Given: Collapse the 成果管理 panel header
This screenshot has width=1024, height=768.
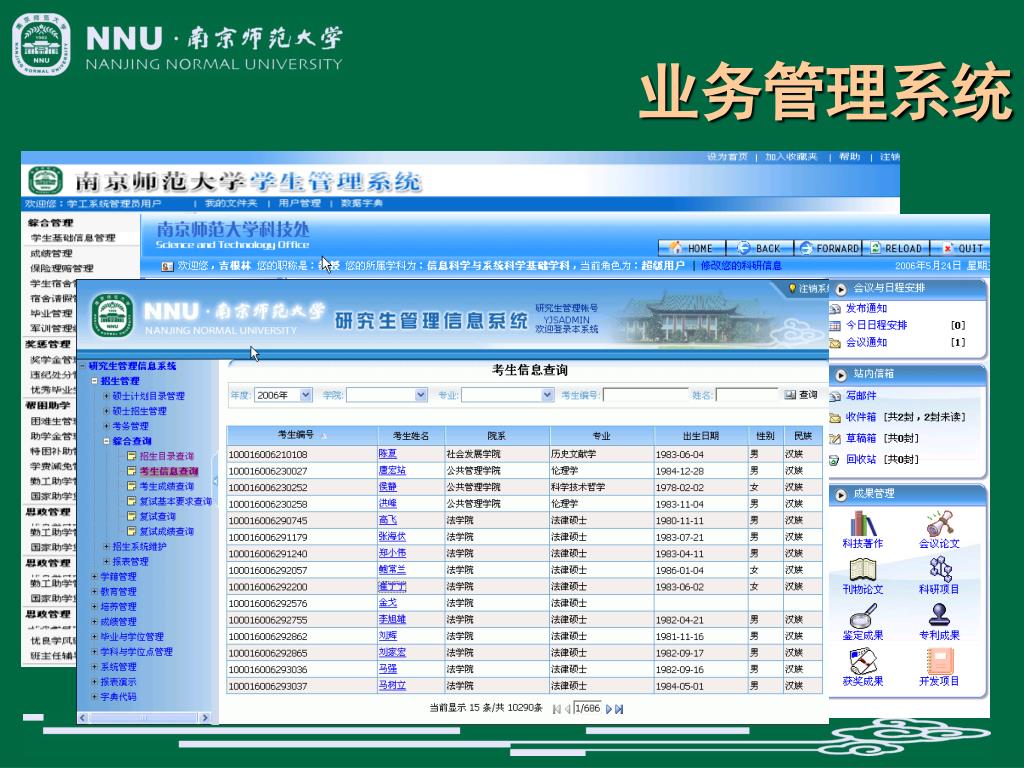Looking at the screenshot, I should click(841, 494).
